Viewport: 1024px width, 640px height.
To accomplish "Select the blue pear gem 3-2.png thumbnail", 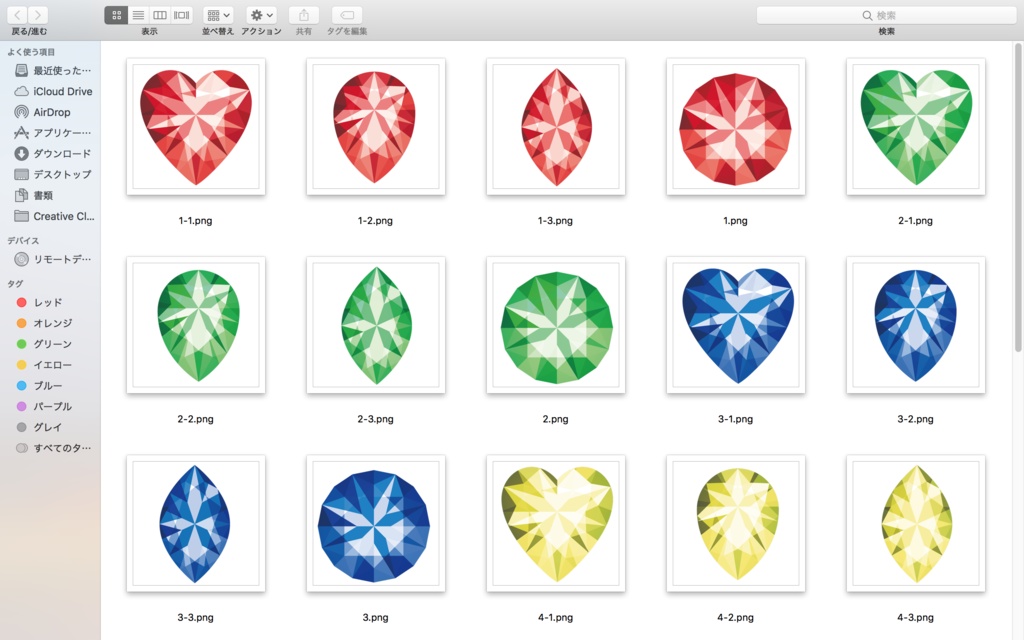I will click(916, 325).
